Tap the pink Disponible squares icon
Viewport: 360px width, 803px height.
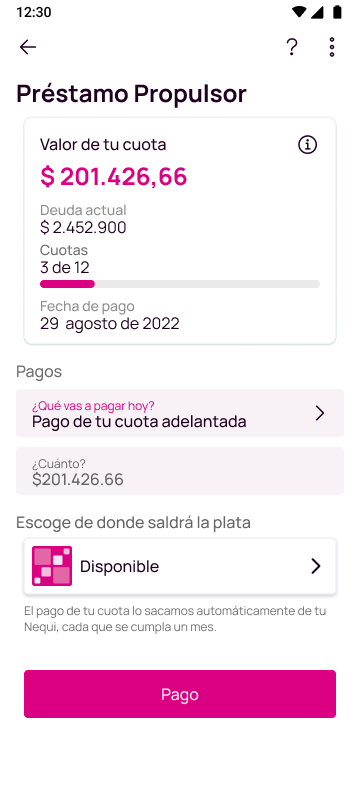[52, 566]
